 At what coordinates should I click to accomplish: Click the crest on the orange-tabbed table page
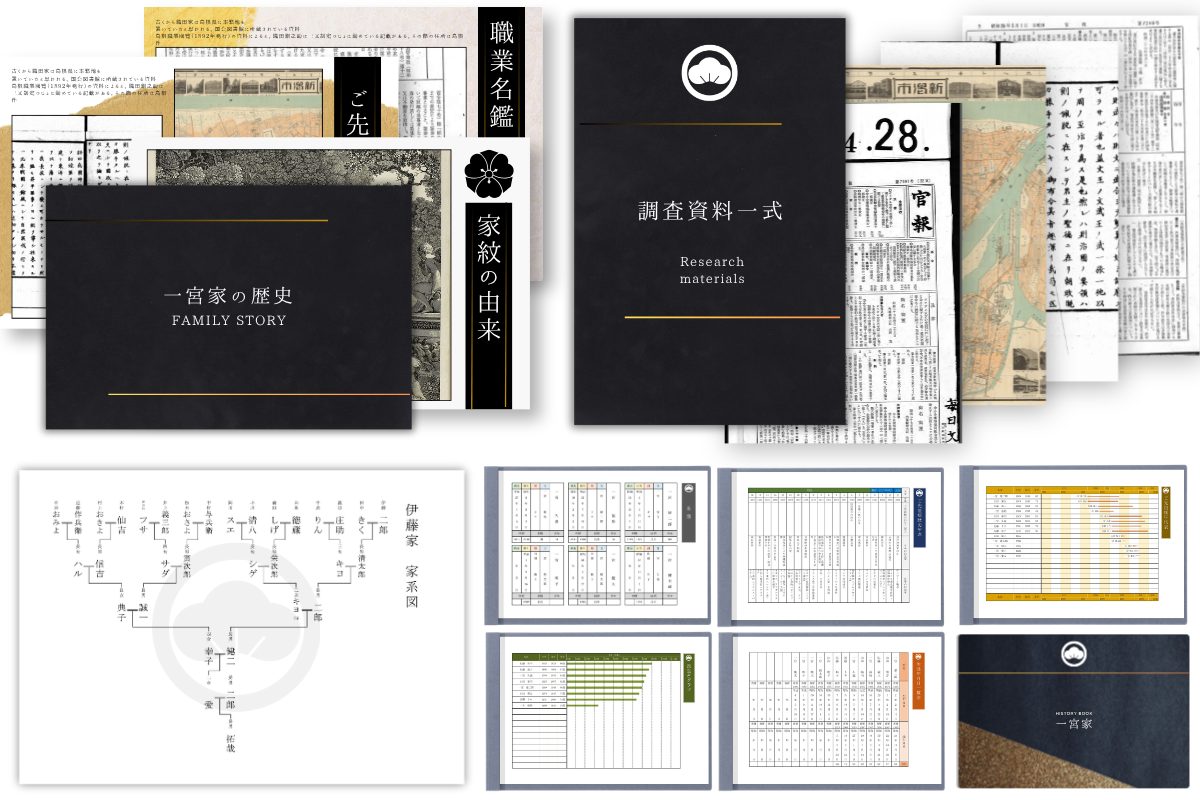click(x=919, y=658)
